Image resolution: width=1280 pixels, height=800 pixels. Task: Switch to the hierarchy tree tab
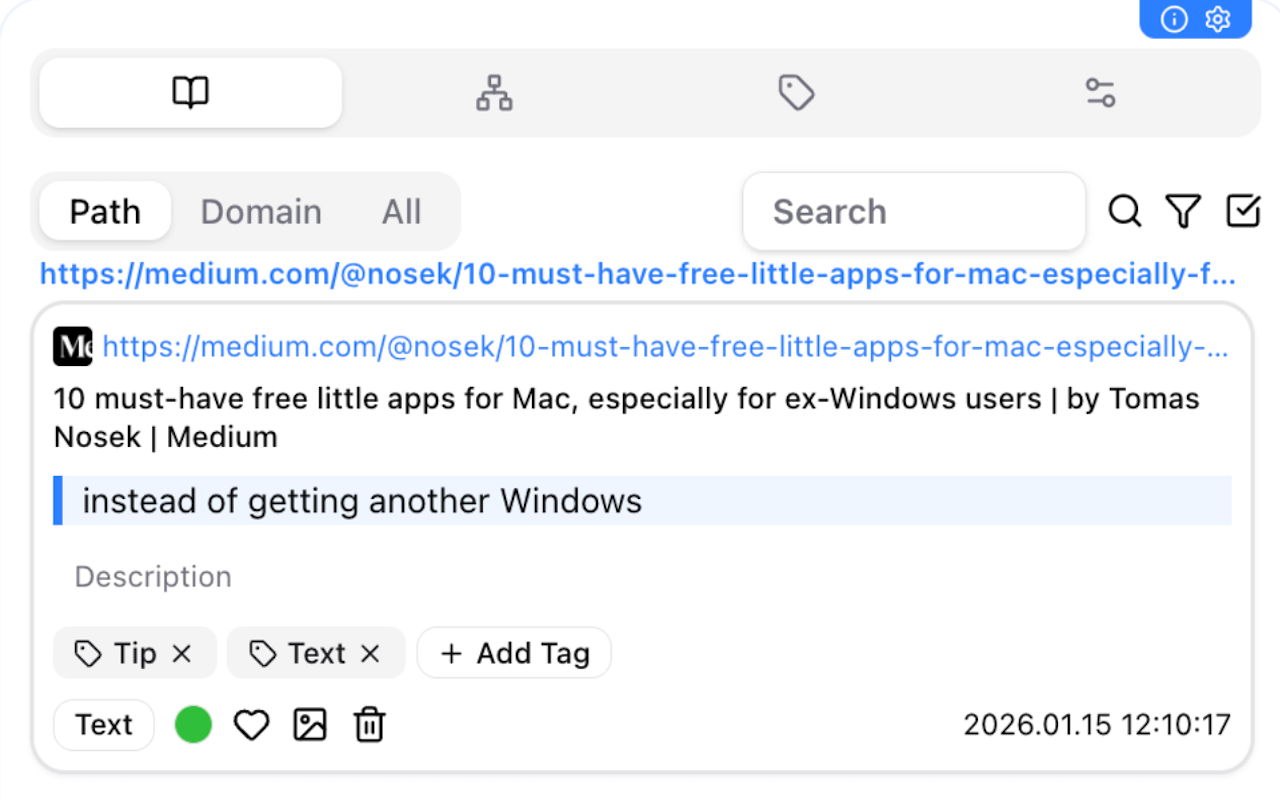tap(494, 93)
